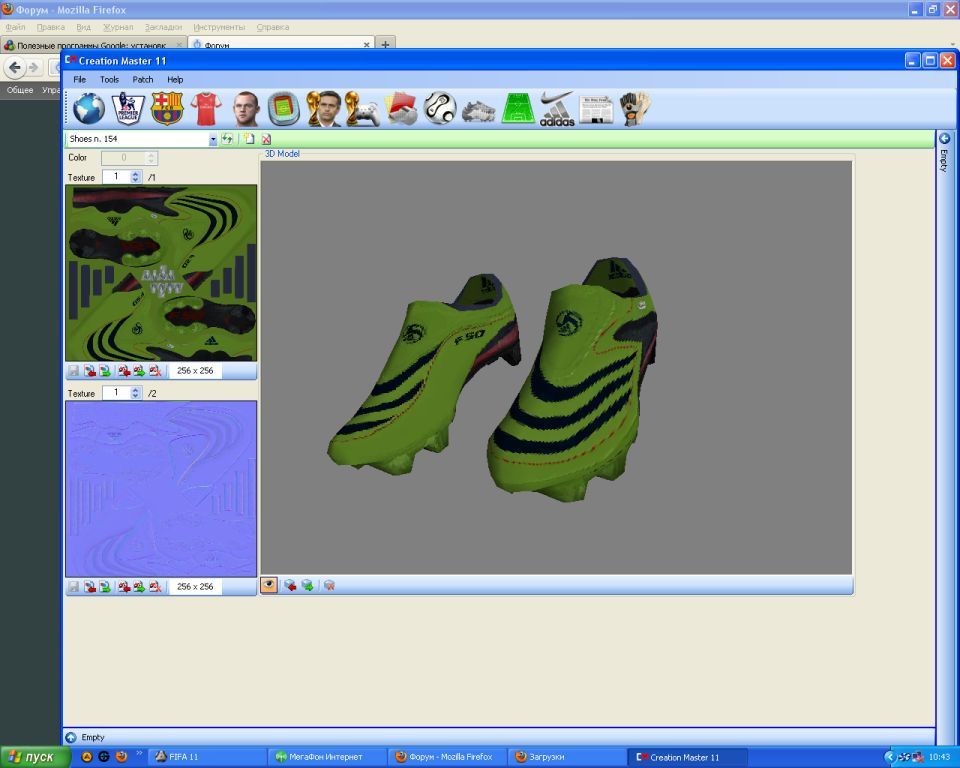Open the Tournament editor trophy-and-gamepad icon
Screen dimensions: 960x768
362,109
